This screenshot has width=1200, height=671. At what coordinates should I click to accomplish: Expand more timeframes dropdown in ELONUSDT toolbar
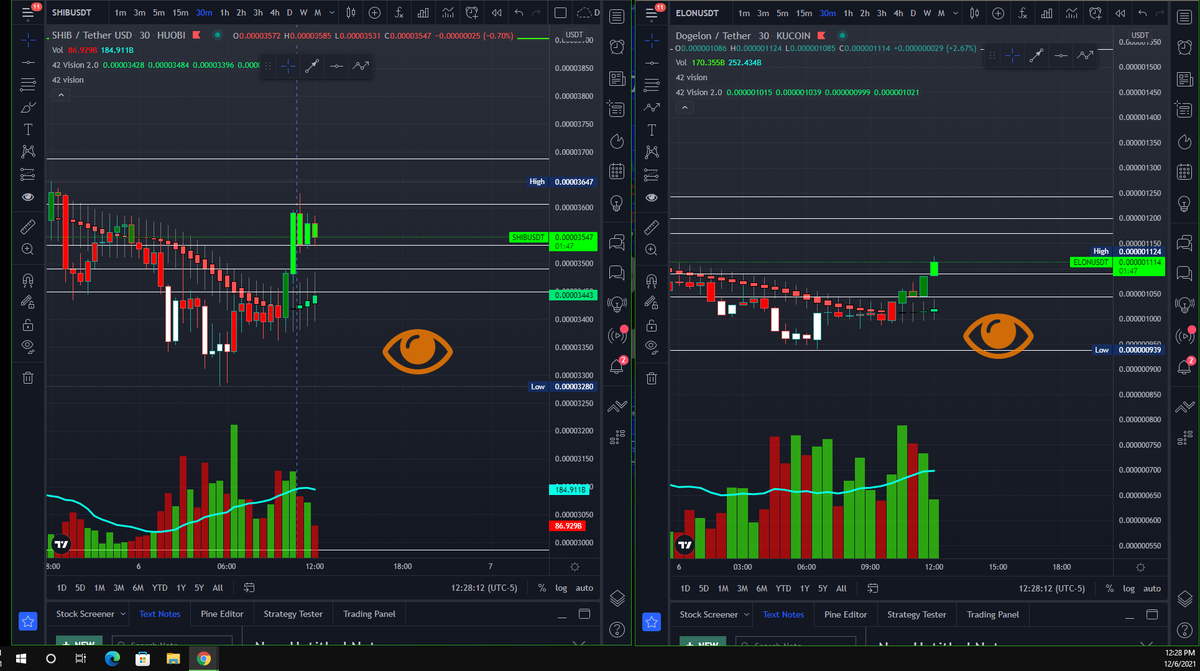[955, 13]
